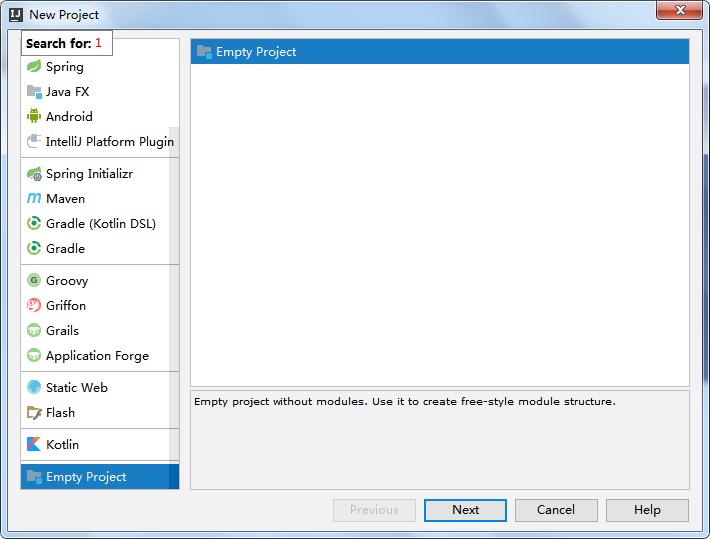710x539 pixels.
Task: Click the project list vertical scrollbar
Action: tap(174, 308)
